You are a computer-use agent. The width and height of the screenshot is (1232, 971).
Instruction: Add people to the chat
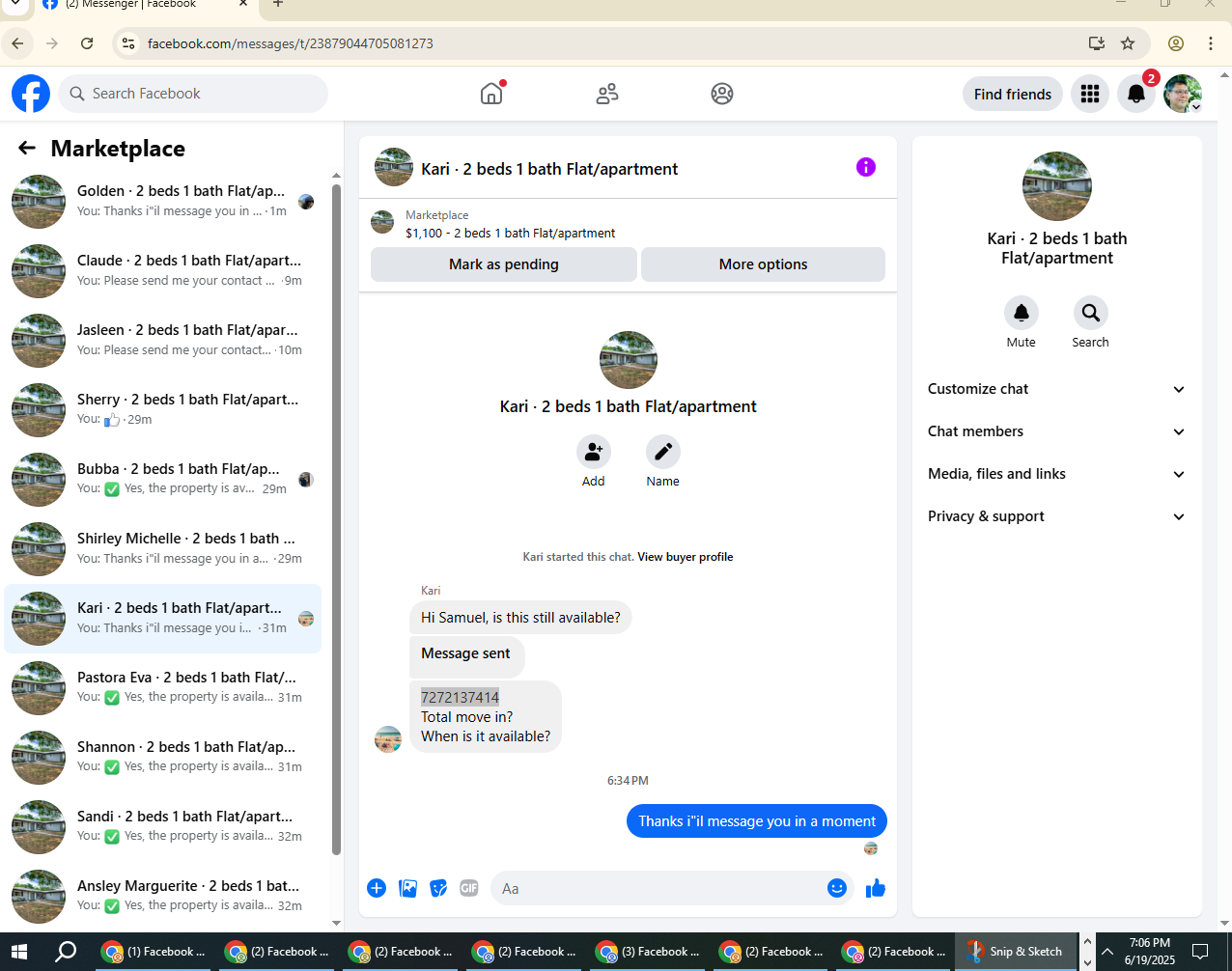[x=594, y=452]
